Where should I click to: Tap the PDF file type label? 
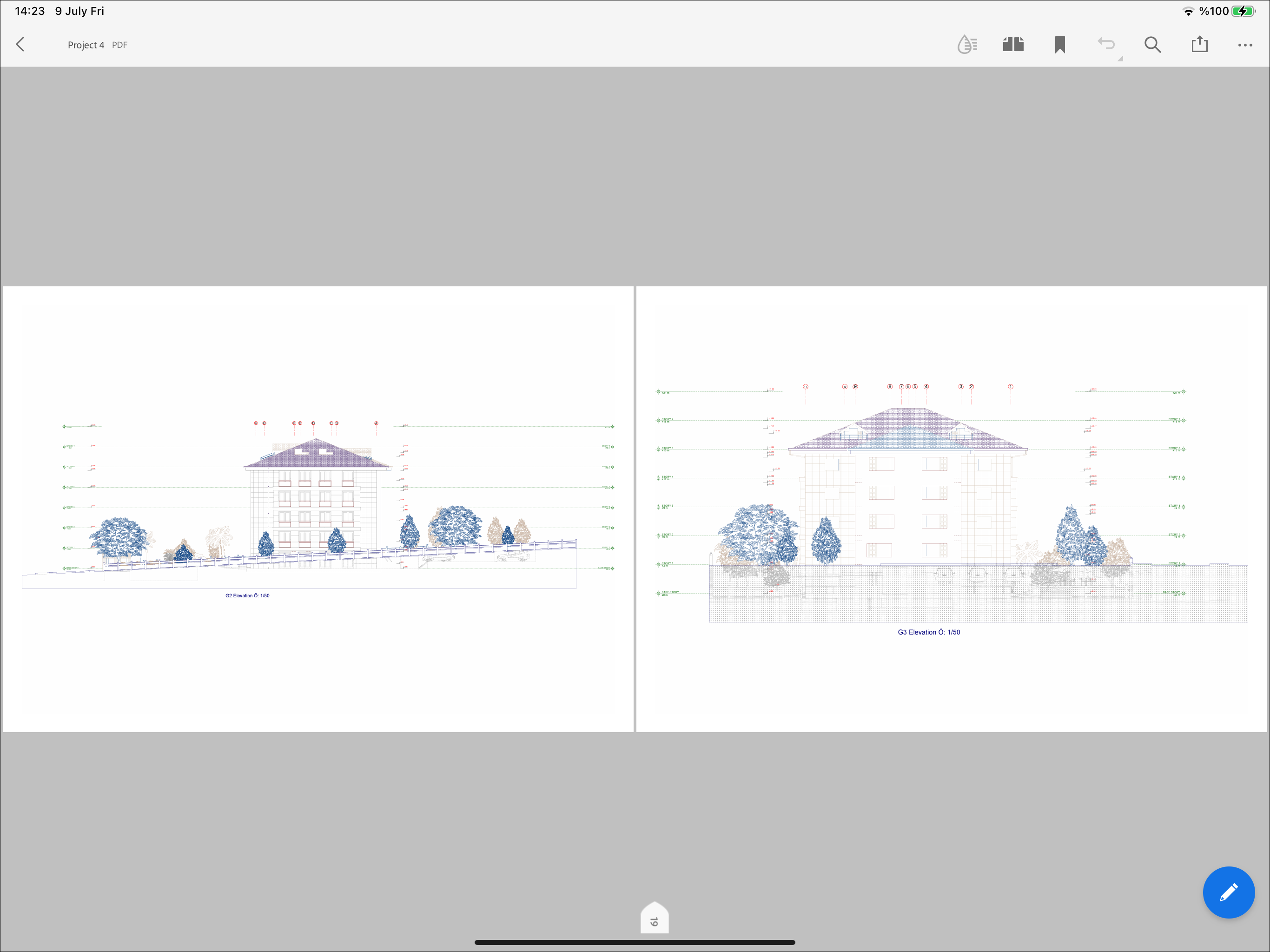click(x=119, y=45)
